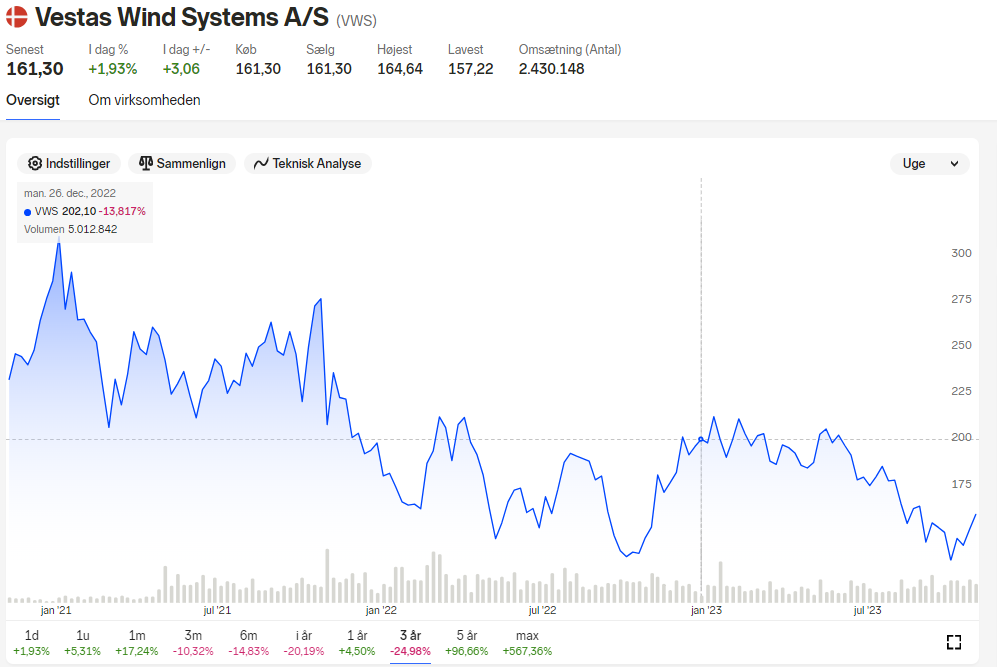Viewport: 997px width, 667px height.
Task: Click the blue data point marker on chart line
Action: point(701,439)
